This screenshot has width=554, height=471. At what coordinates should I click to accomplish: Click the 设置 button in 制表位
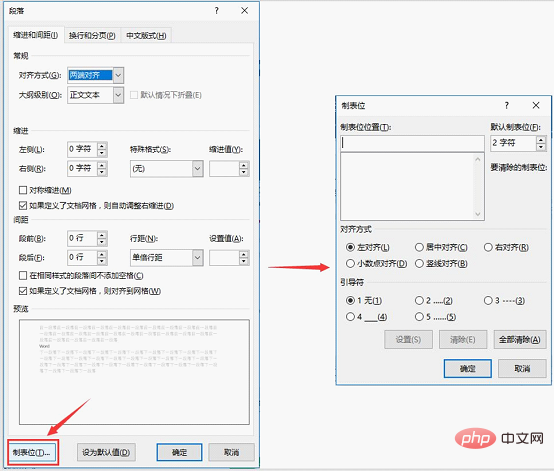click(x=408, y=340)
